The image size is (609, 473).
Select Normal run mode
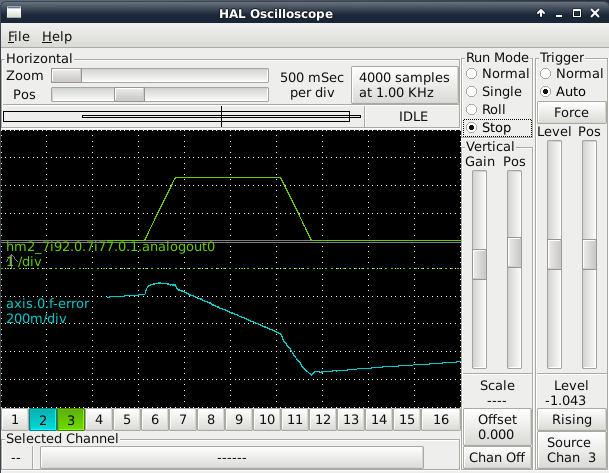[x=498, y=73]
